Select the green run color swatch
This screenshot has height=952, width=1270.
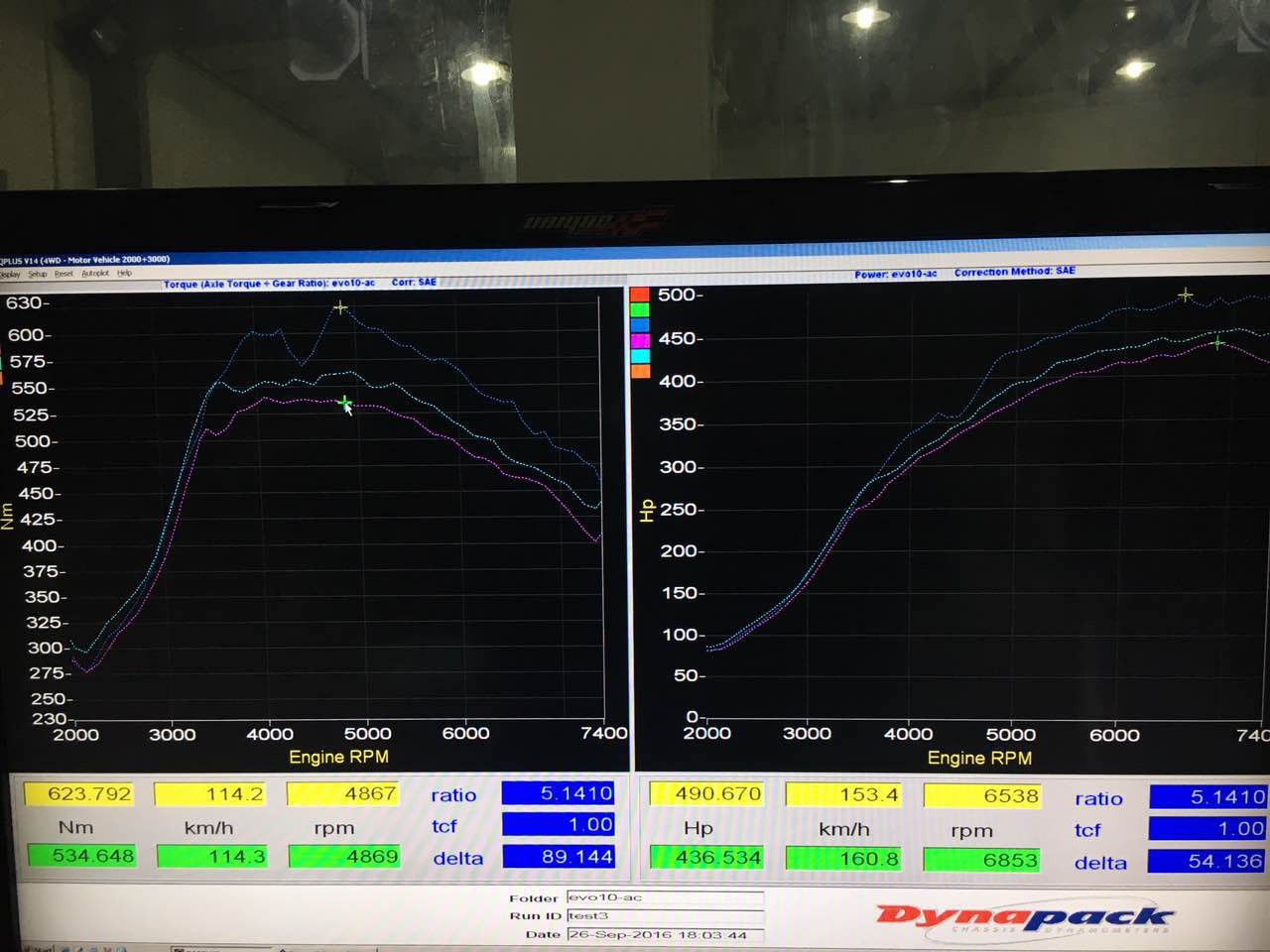pos(640,309)
